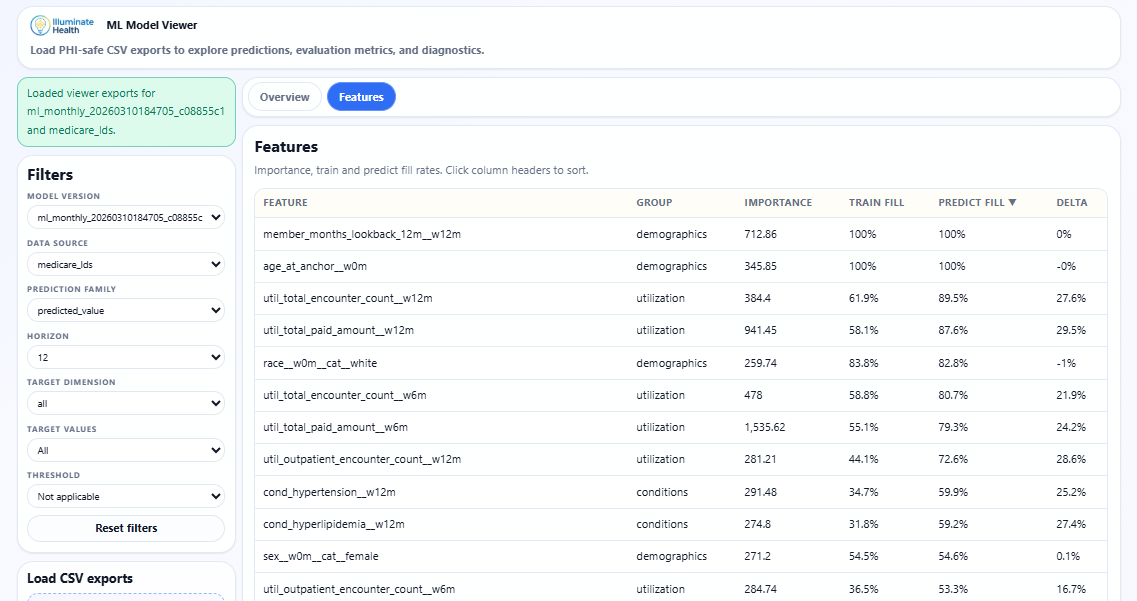The height and width of the screenshot is (601, 1137).
Task: Open the Model Version dropdown
Action: (125, 217)
